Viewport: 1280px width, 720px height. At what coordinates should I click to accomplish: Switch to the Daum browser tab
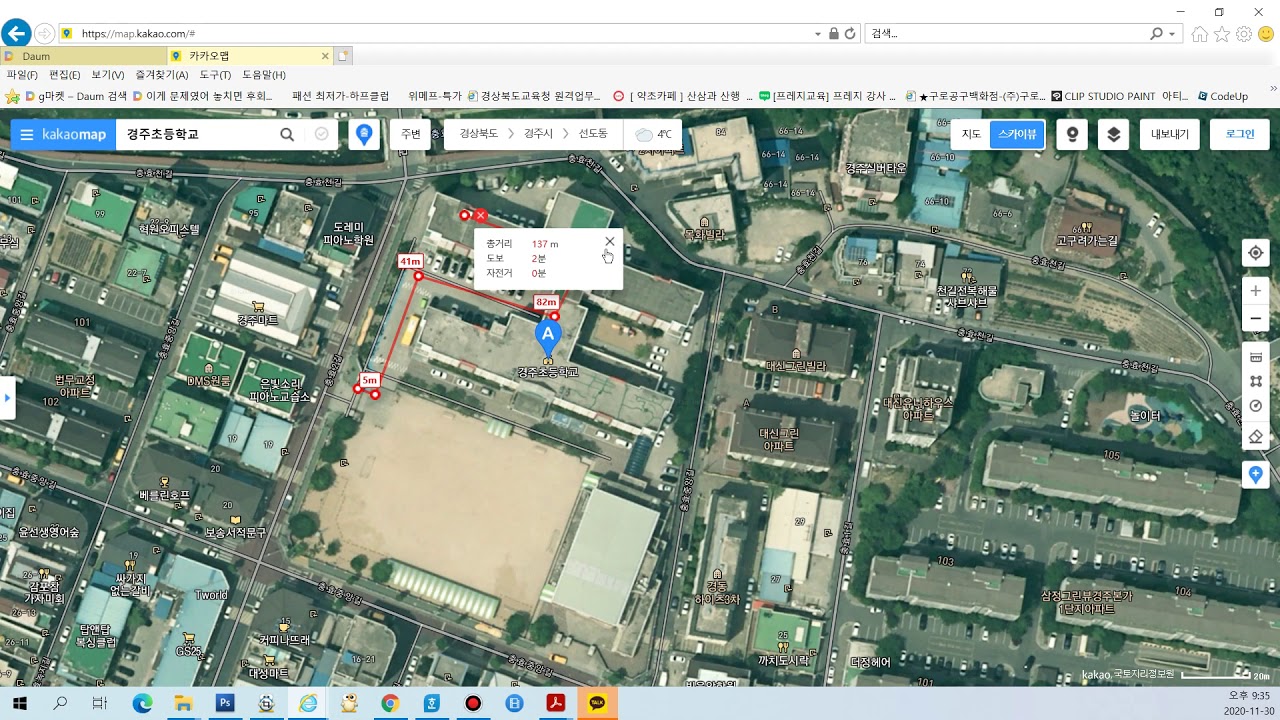pyautogui.click(x=84, y=56)
